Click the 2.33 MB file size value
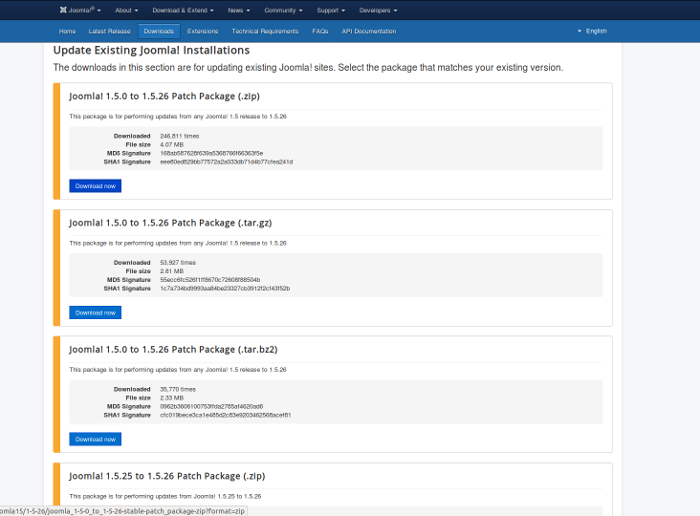 coord(172,398)
